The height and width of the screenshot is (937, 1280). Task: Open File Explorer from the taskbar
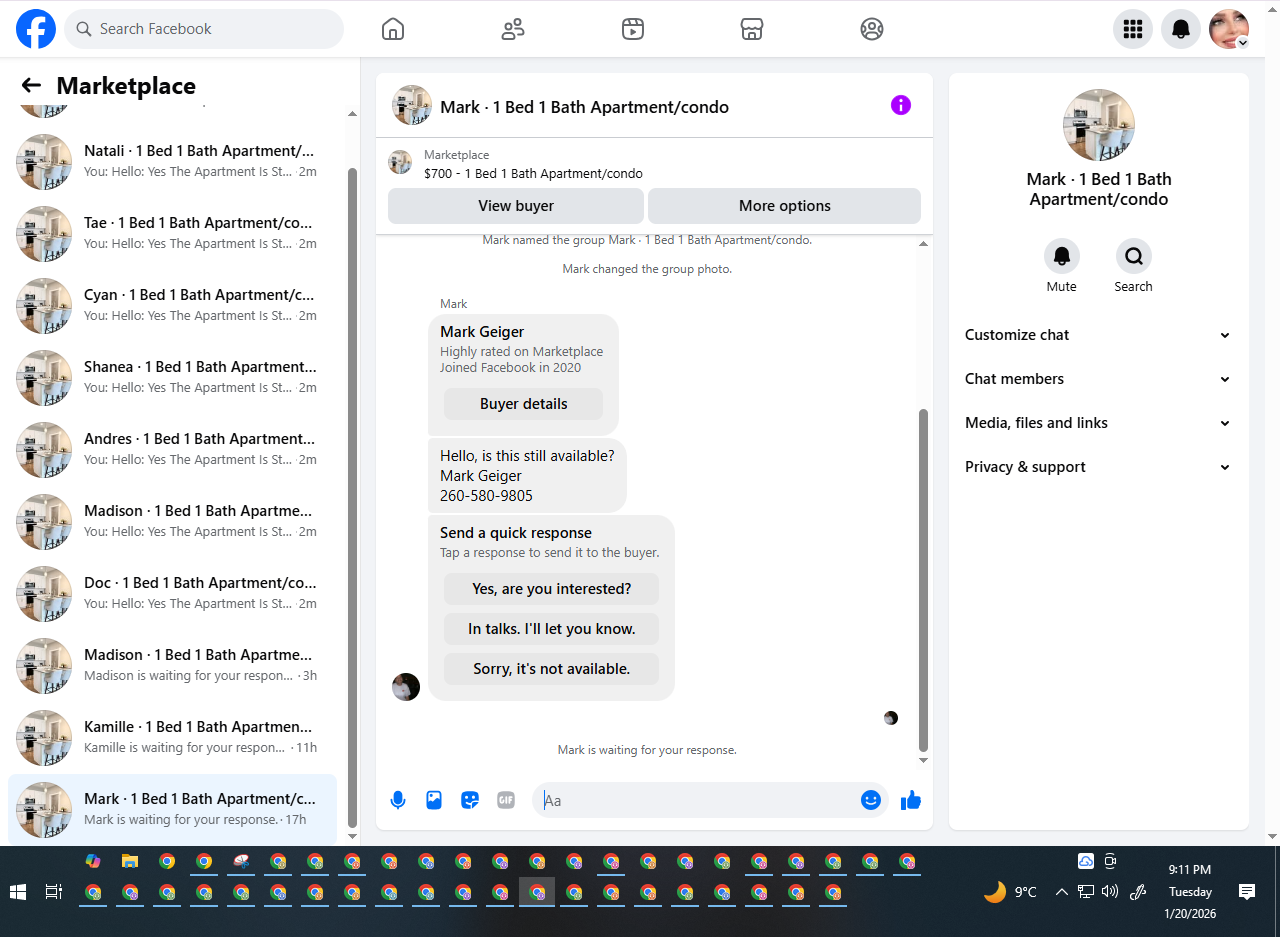pos(129,861)
